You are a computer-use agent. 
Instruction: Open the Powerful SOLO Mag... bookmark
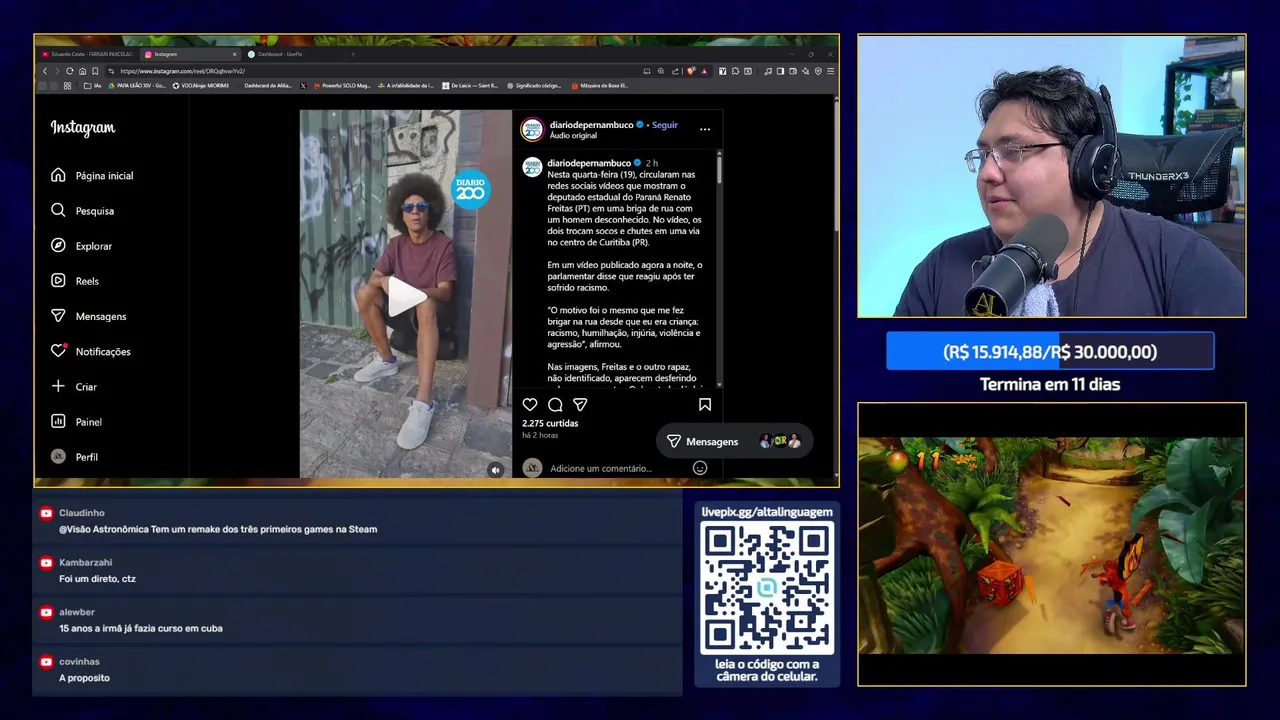point(342,86)
